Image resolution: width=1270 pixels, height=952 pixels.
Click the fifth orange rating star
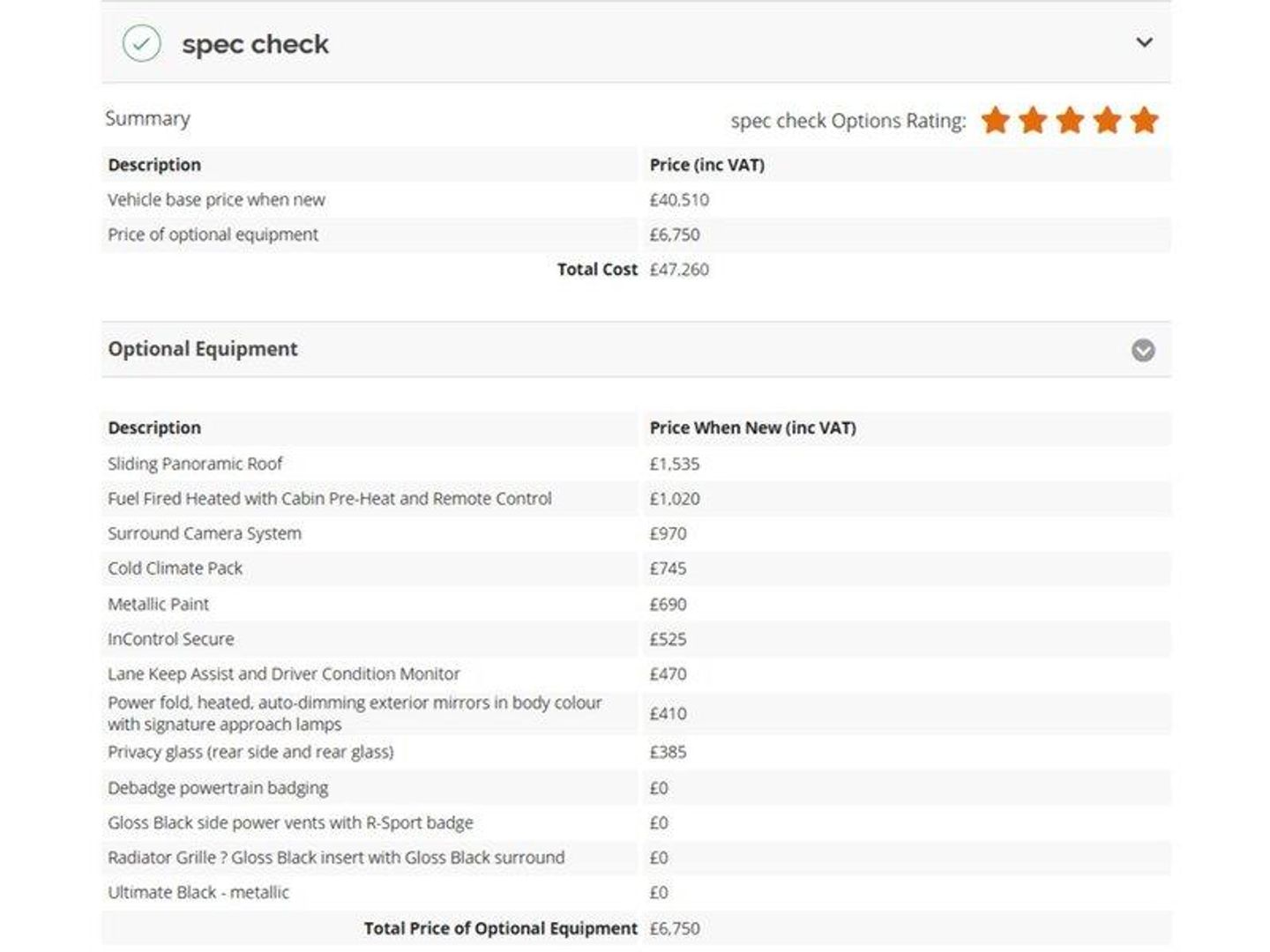[x=1144, y=120]
